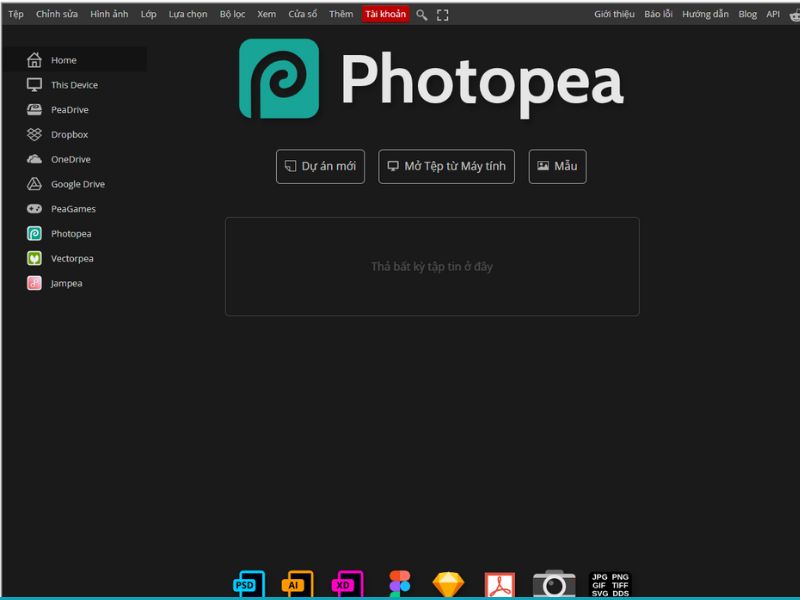Open the Tệp menu
This screenshot has height=600, width=800.
(x=15, y=14)
